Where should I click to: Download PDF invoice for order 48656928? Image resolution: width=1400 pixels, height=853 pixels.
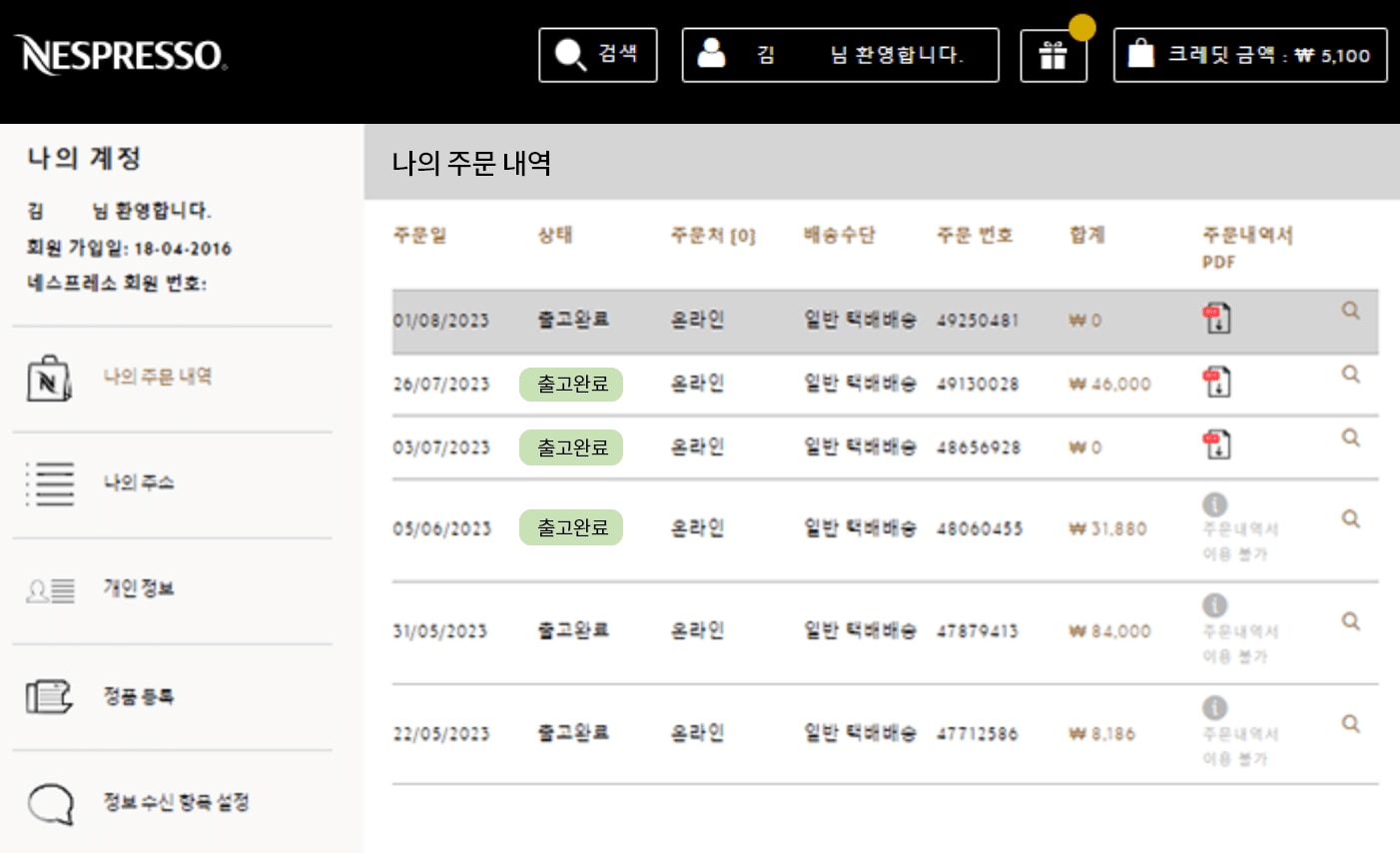click(x=1216, y=445)
